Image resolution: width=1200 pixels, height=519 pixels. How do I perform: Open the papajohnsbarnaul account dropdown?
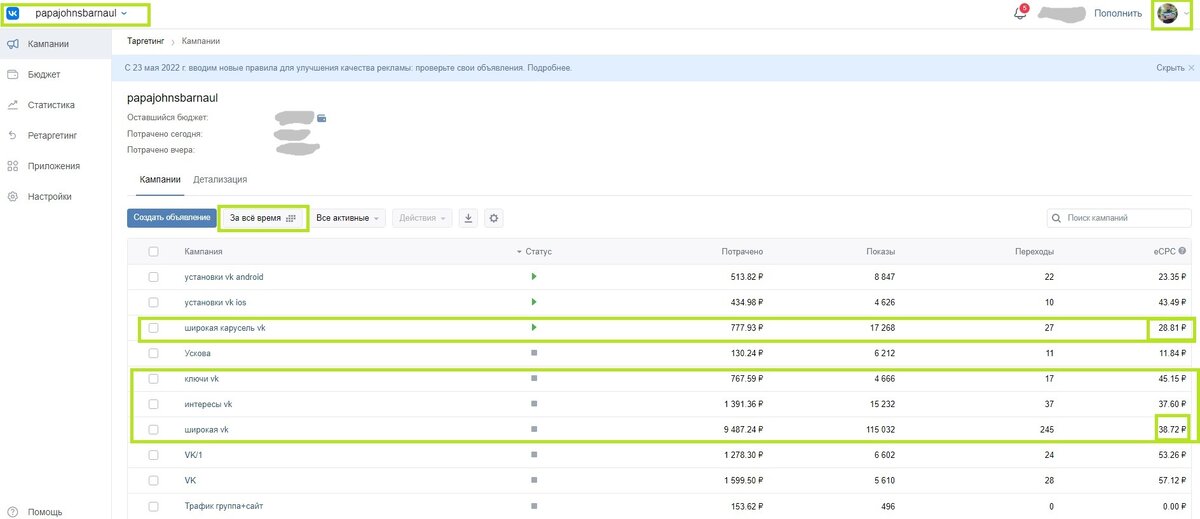pos(81,13)
